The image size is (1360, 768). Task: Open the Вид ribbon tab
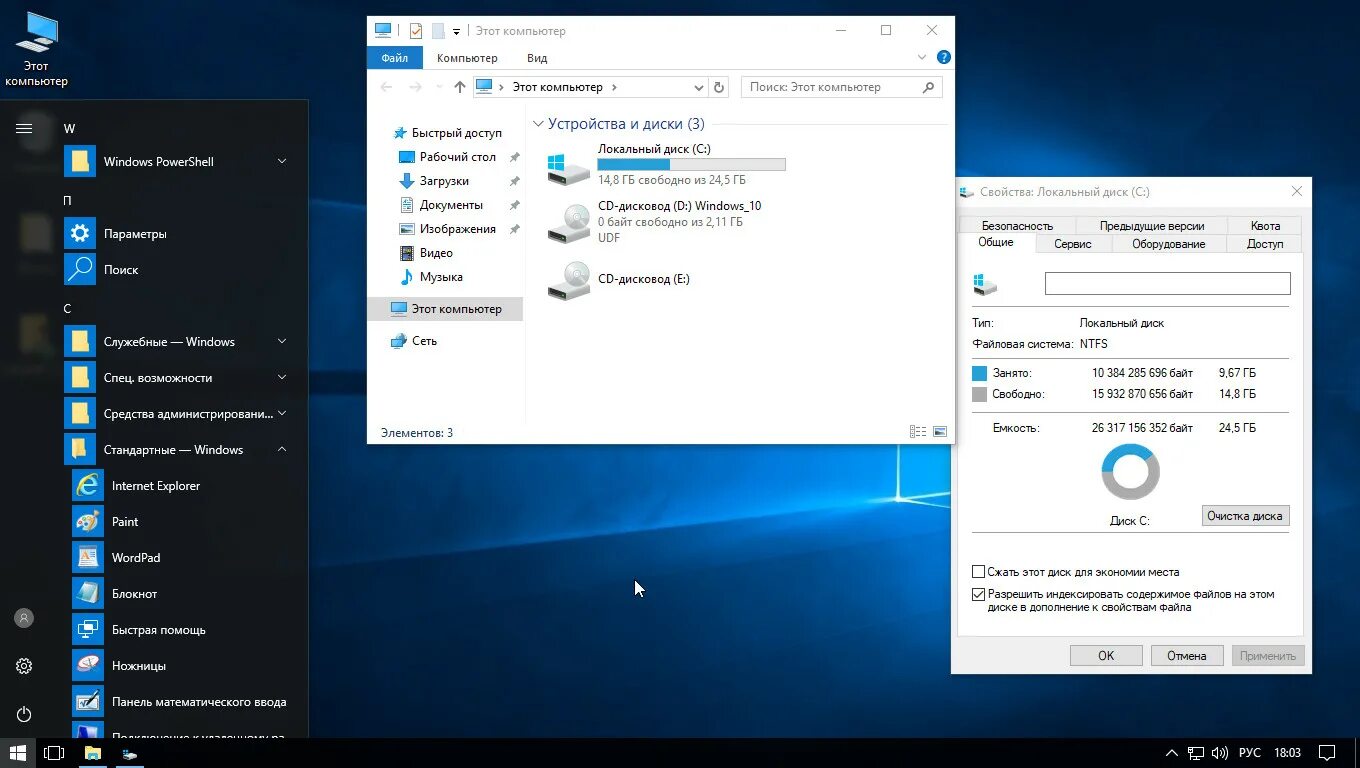tap(537, 58)
